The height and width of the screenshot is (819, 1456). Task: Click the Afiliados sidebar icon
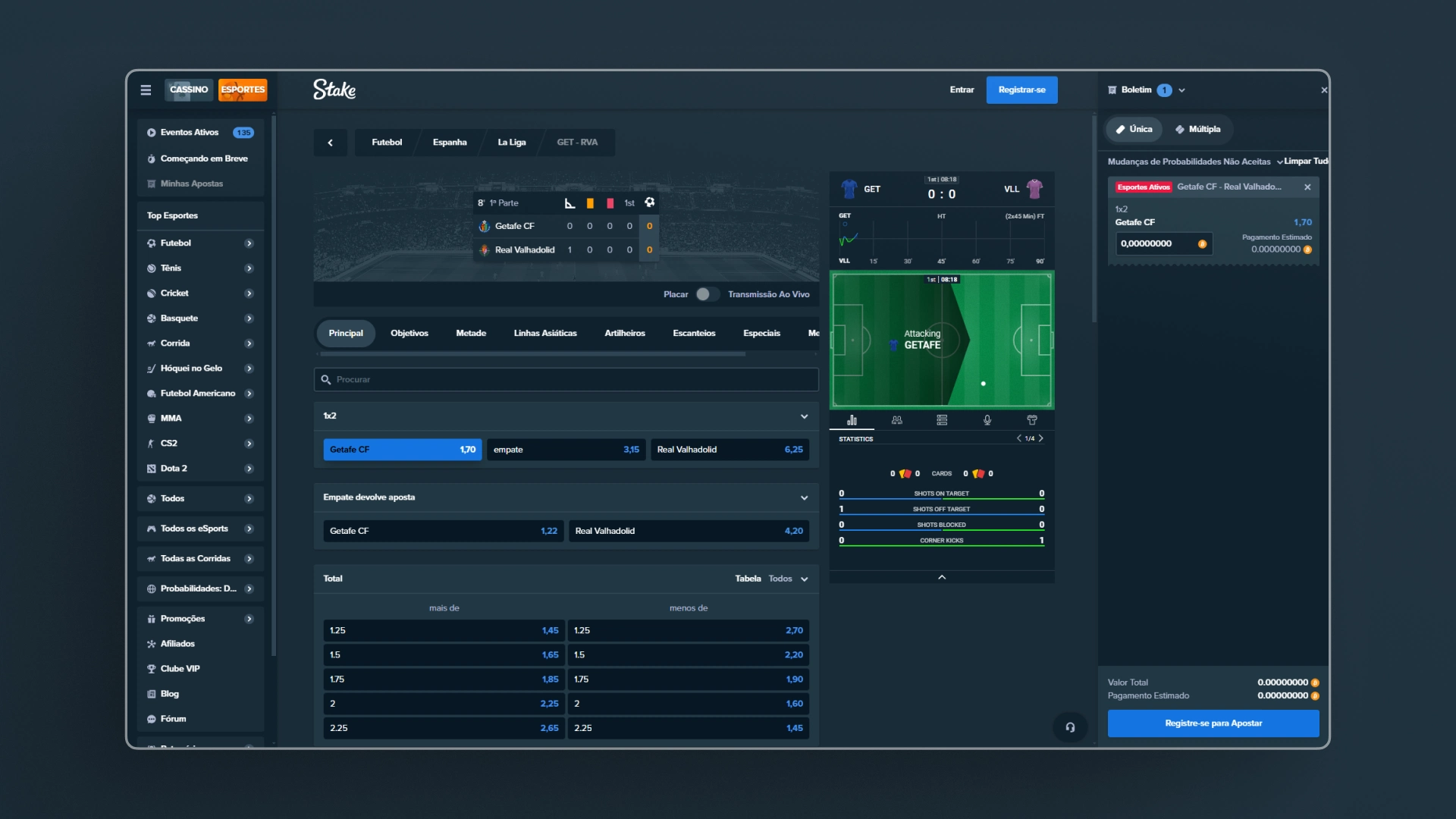pos(151,644)
